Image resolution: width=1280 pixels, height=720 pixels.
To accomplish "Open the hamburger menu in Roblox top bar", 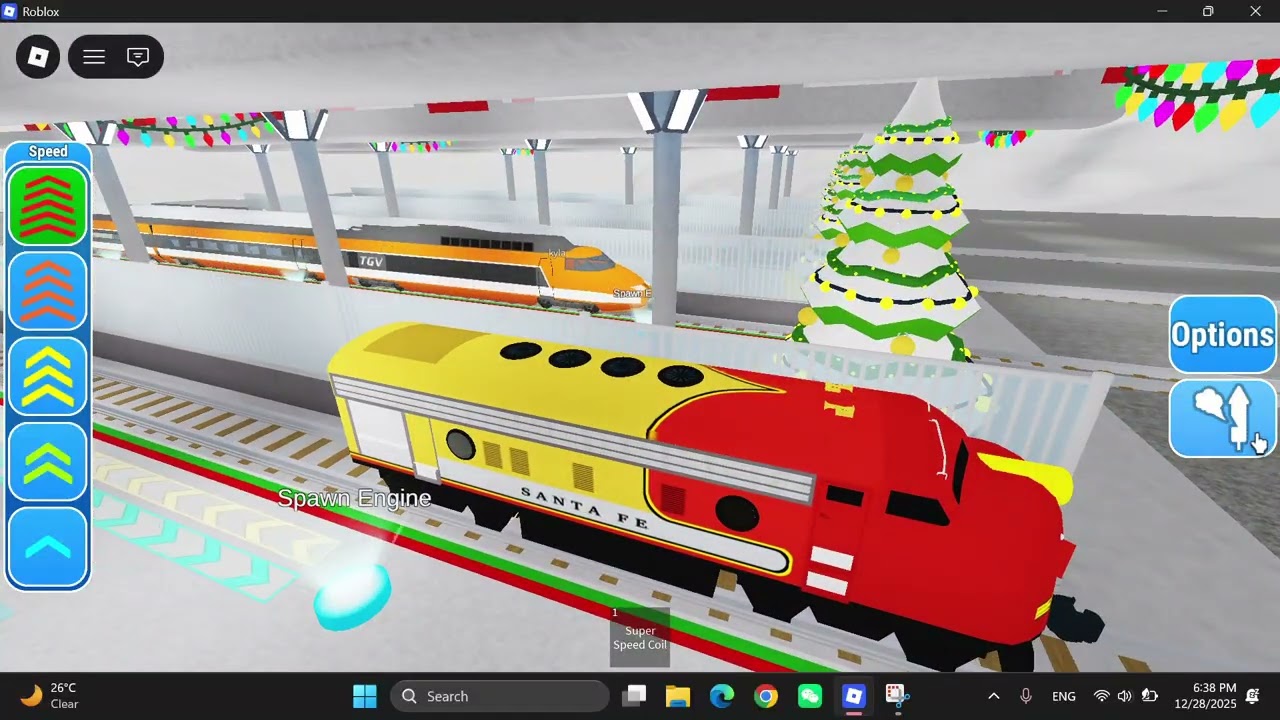I will click(x=94, y=57).
